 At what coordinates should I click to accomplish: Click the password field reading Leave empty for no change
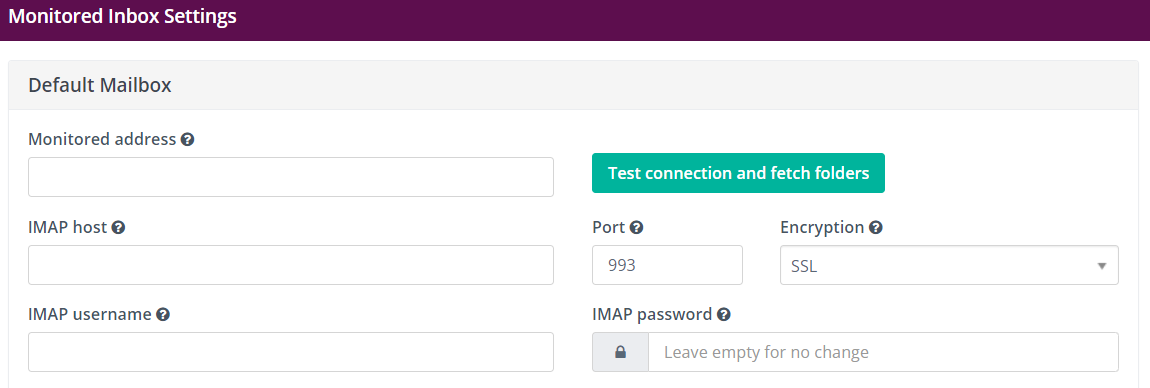pos(883,352)
